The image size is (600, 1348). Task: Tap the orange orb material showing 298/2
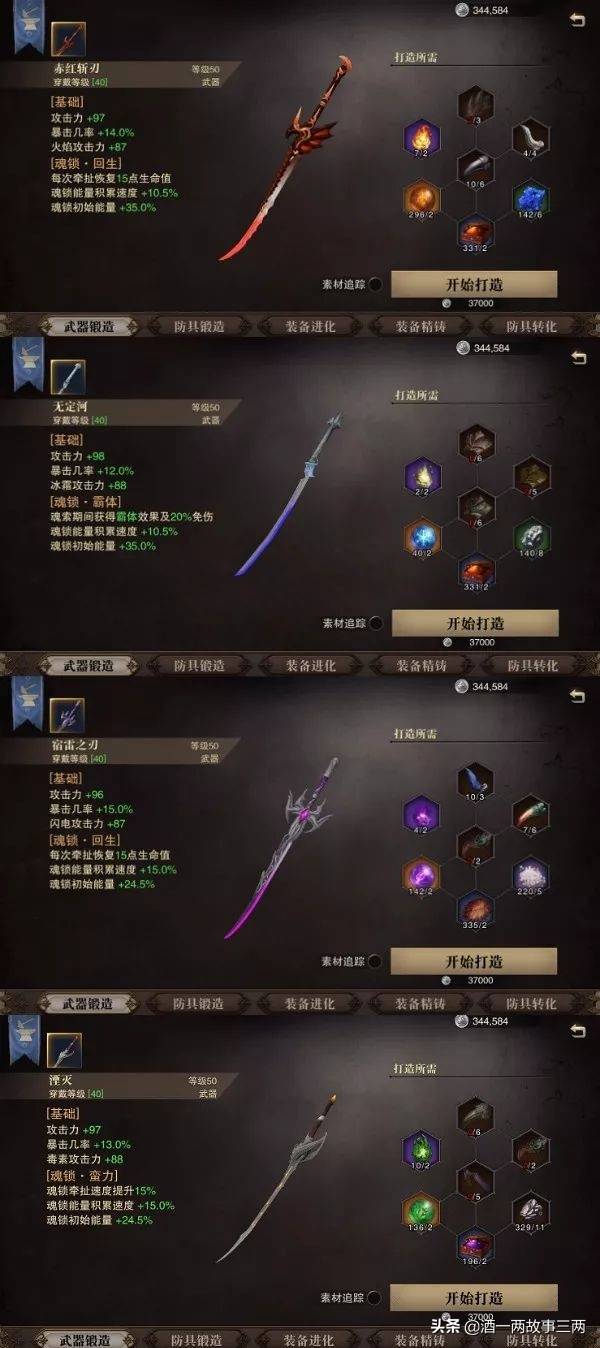pos(420,201)
